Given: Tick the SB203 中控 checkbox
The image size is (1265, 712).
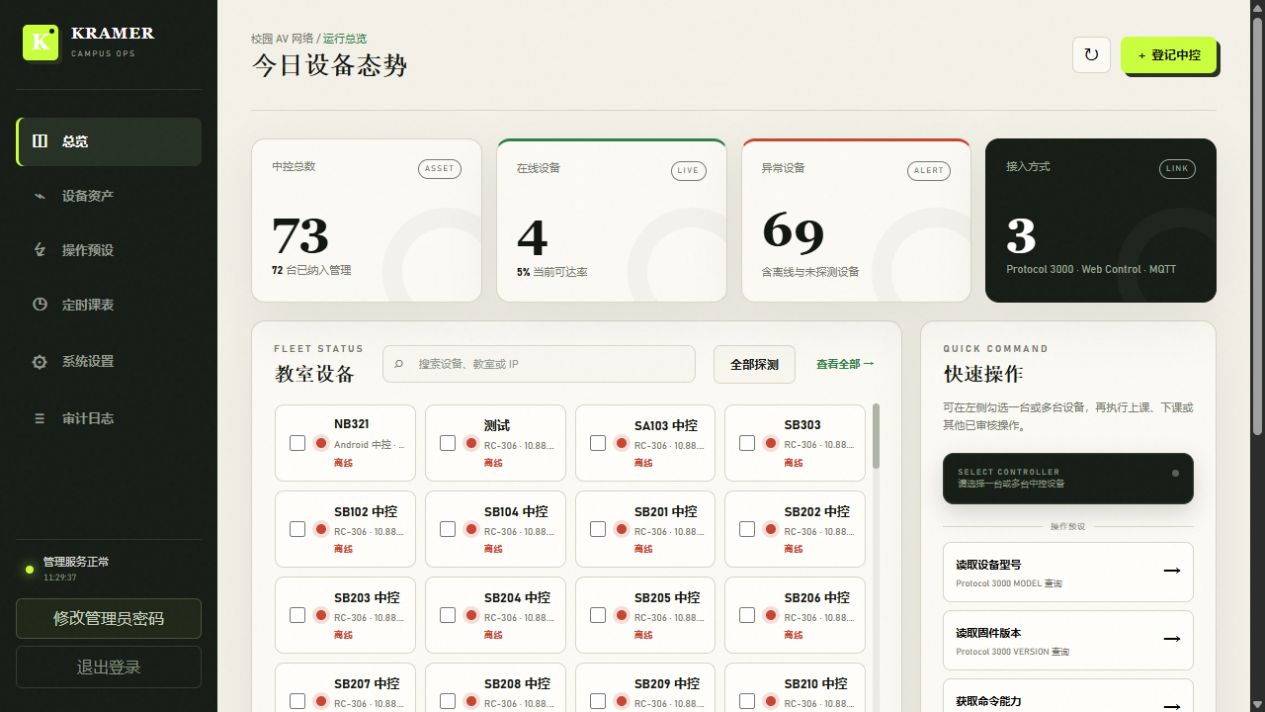Looking at the screenshot, I should 297,615.
